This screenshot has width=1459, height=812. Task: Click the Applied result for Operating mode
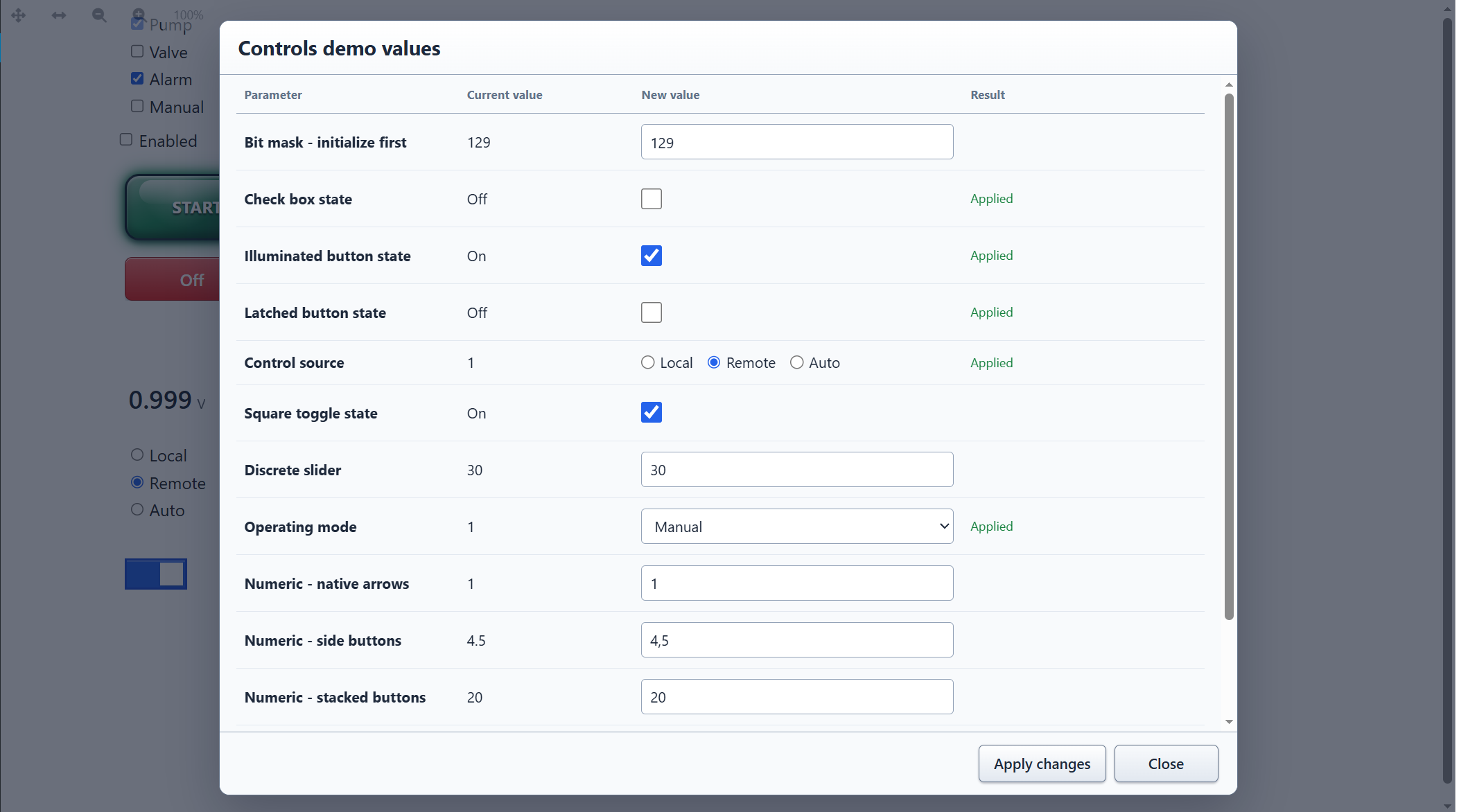coord(991,527)
